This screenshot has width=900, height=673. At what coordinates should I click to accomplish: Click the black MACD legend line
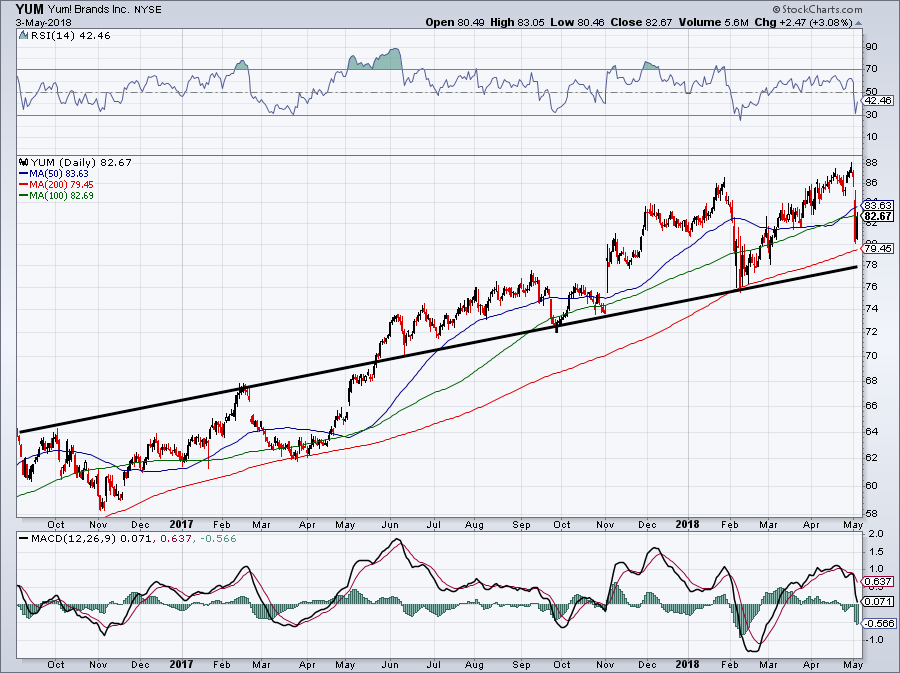(x=24, y=539)
